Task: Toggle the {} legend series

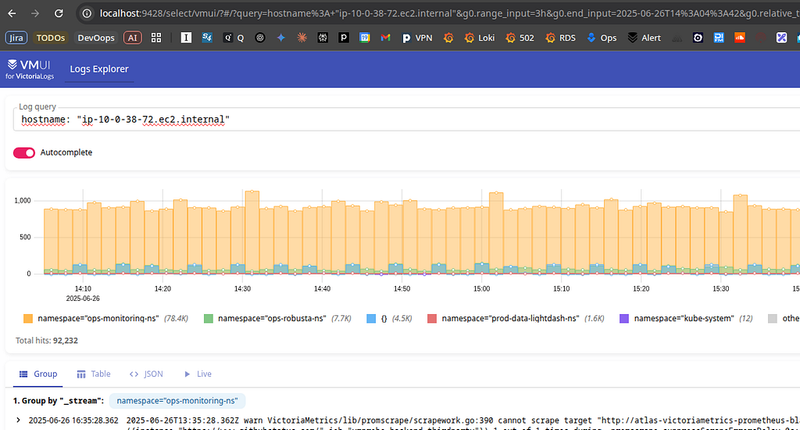Action: (389, 318)
